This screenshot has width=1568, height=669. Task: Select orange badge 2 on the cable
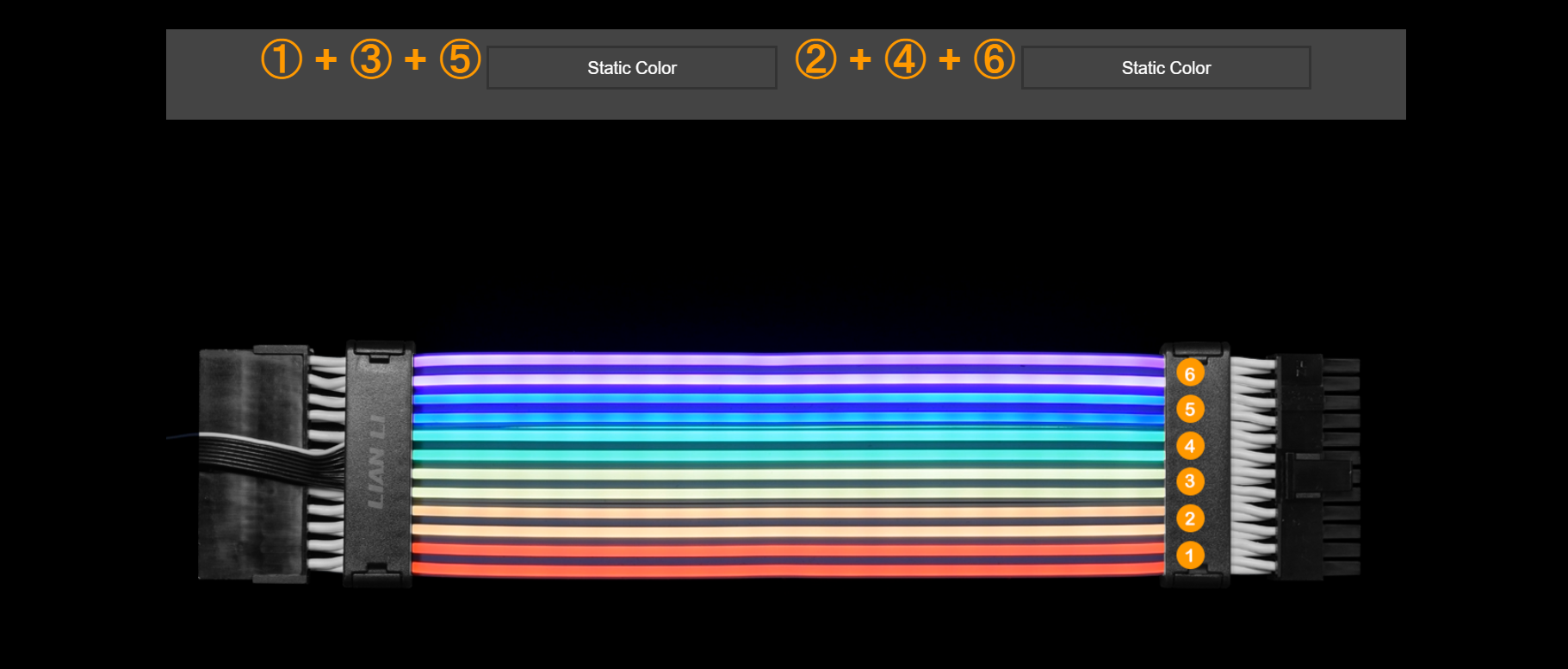1190,518
